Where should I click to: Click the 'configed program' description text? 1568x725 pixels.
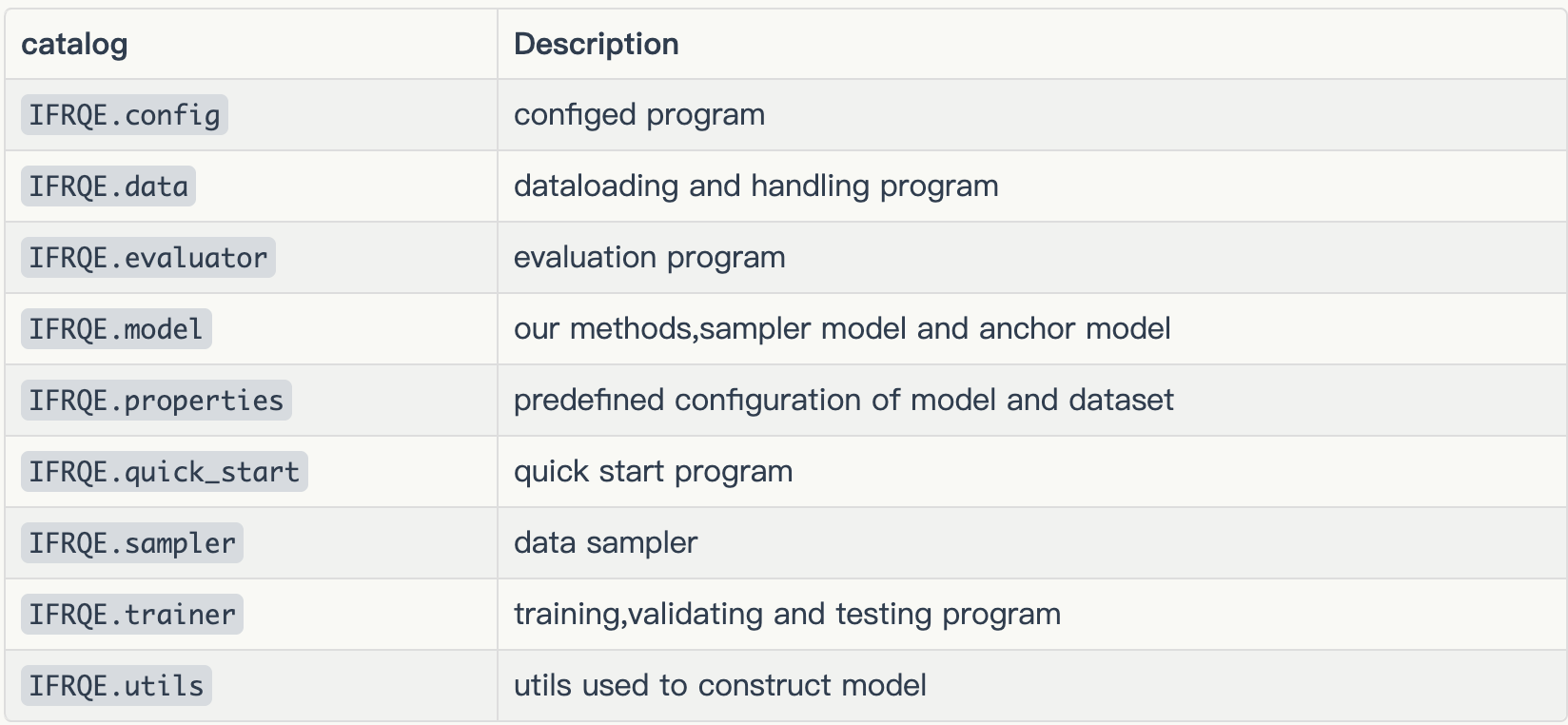click(638, 115)
